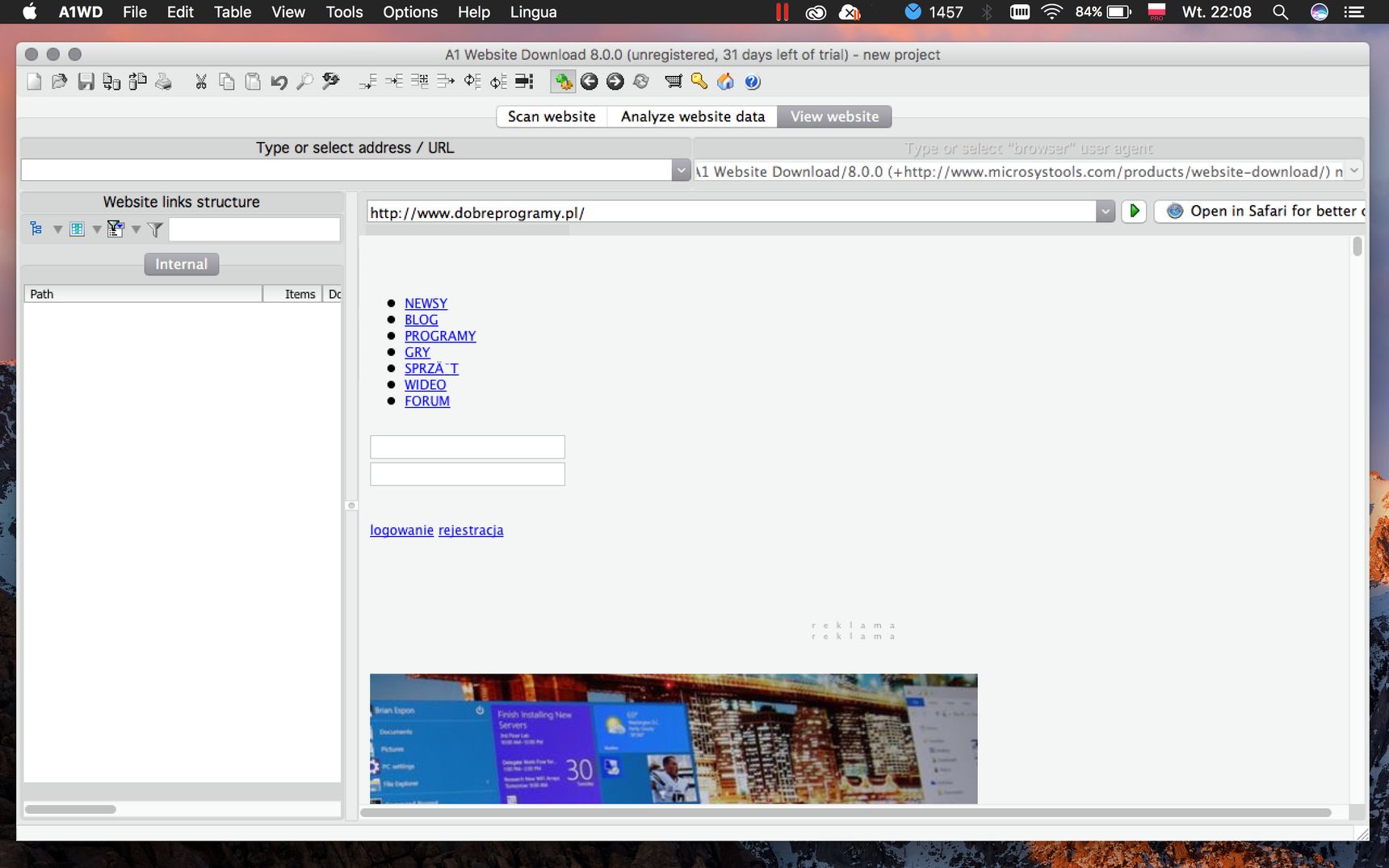Follow the FORUM link
The height and width of the screenshot is (868, 1389).
point(427,400)
